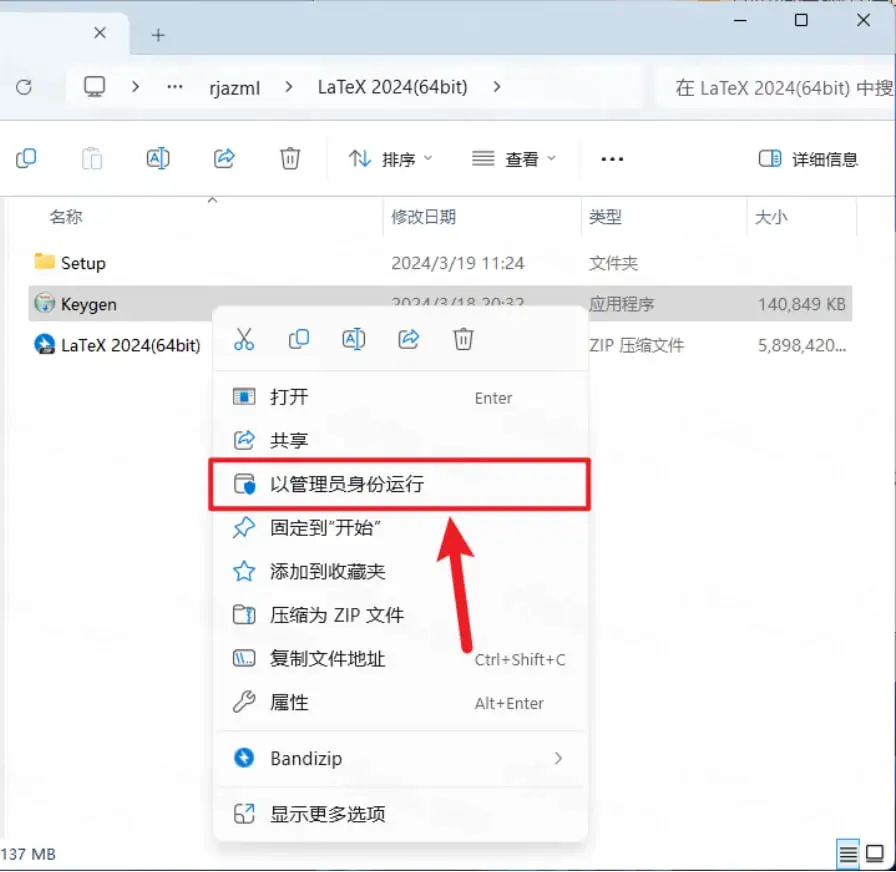Click the size value 5,898,420...

(x=802, y=345)
